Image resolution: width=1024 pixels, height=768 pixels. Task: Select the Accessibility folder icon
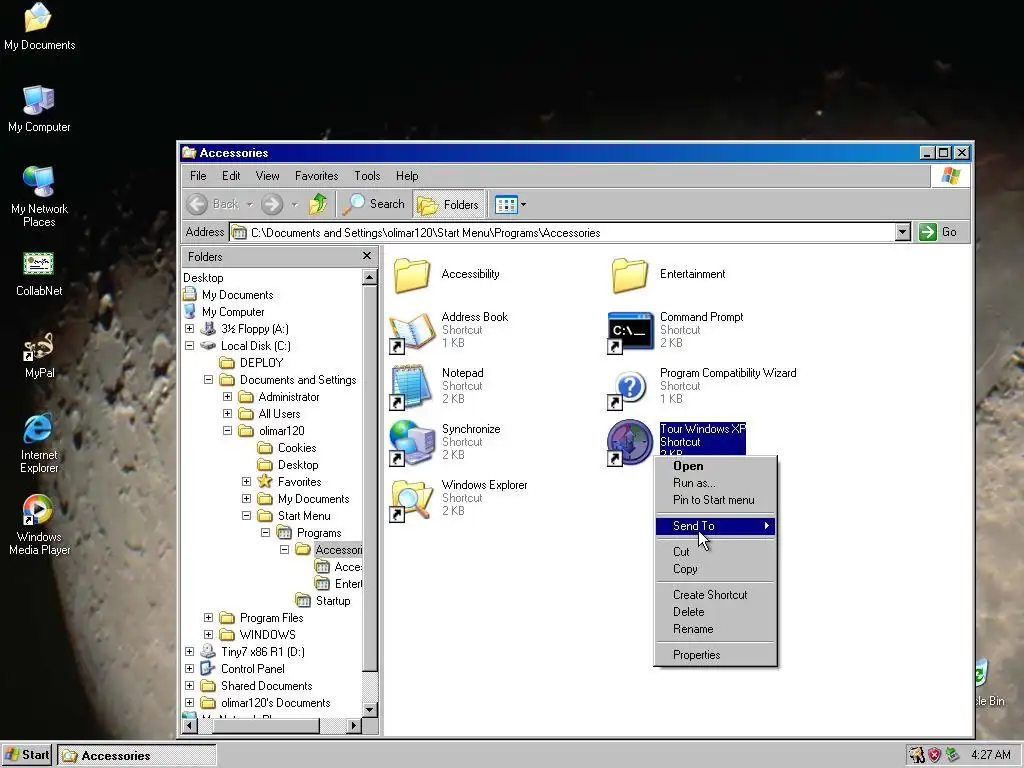point(411,274)
